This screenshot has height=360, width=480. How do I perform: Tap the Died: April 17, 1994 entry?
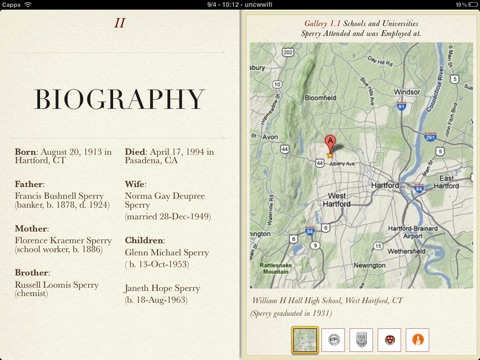coord(169,156)
